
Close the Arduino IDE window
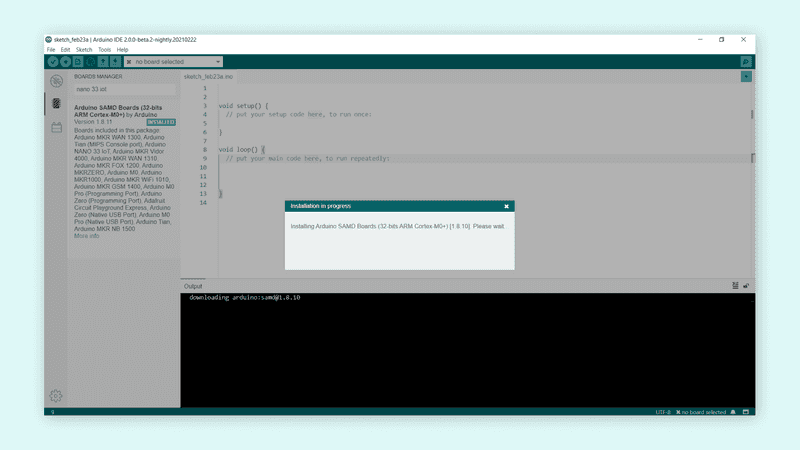click(743, 39)
